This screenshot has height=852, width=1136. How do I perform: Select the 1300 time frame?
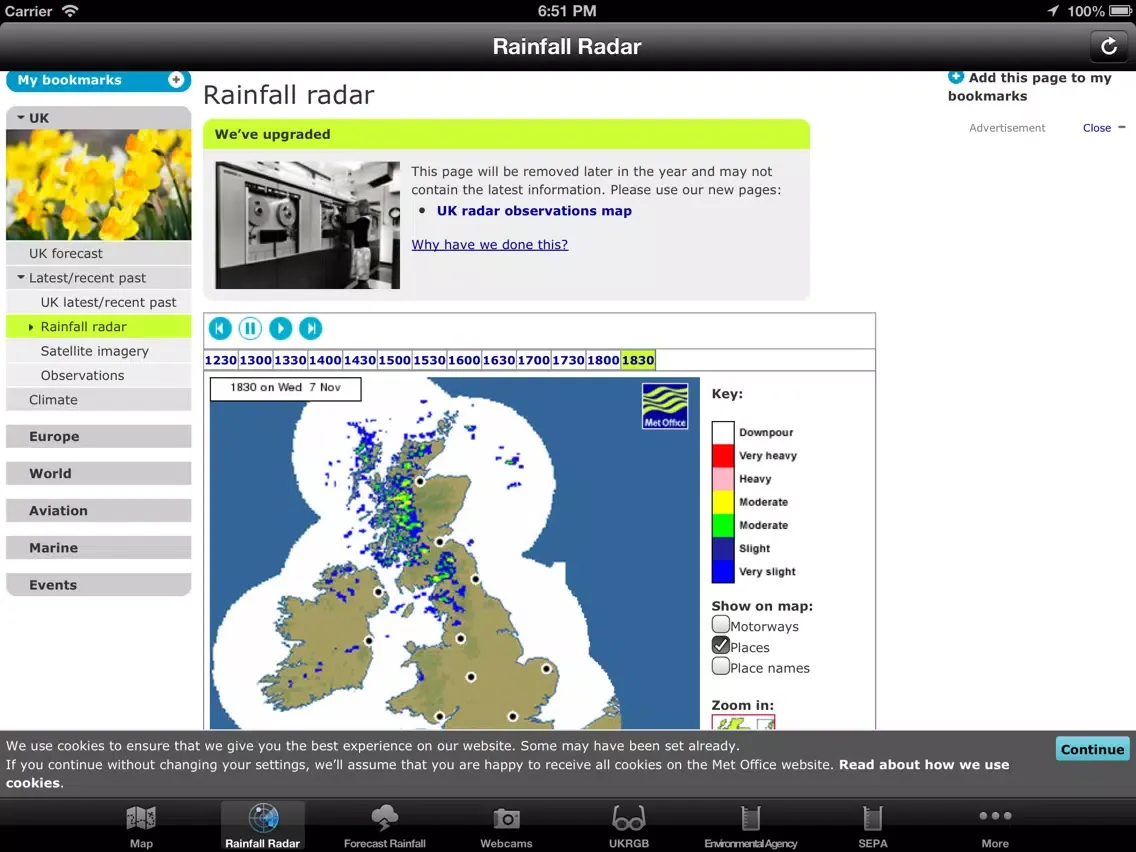pyautogui.click(x=256, y=360)
